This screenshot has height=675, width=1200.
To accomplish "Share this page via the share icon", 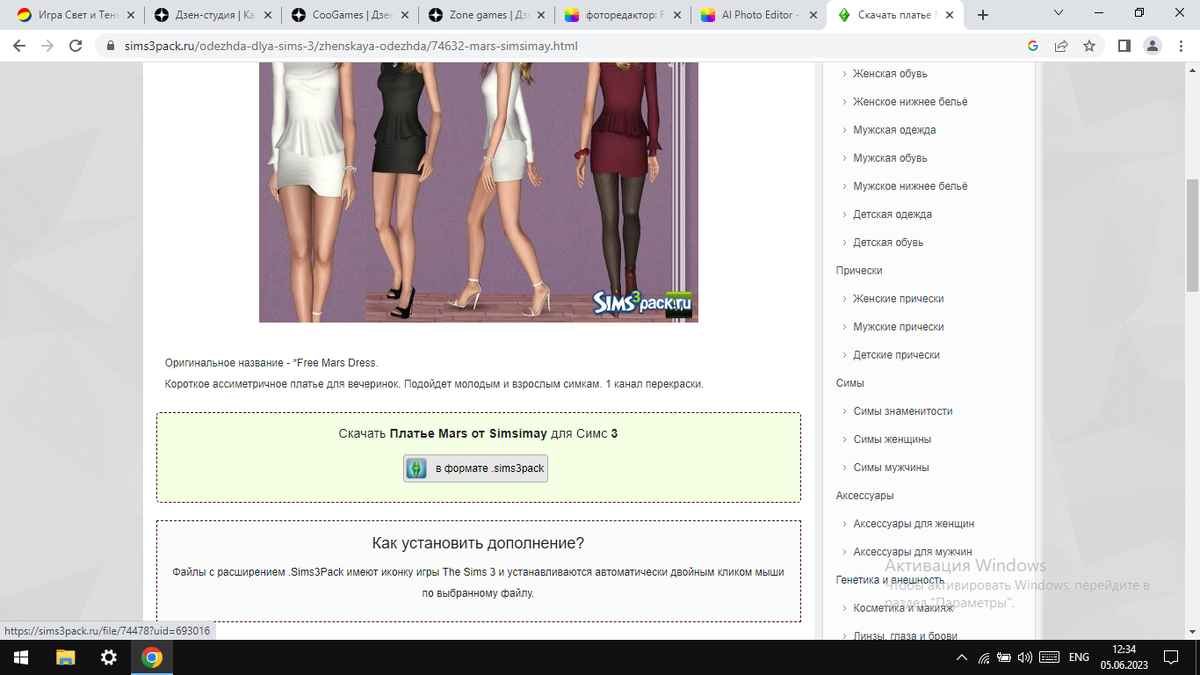I will [1061, 46].
